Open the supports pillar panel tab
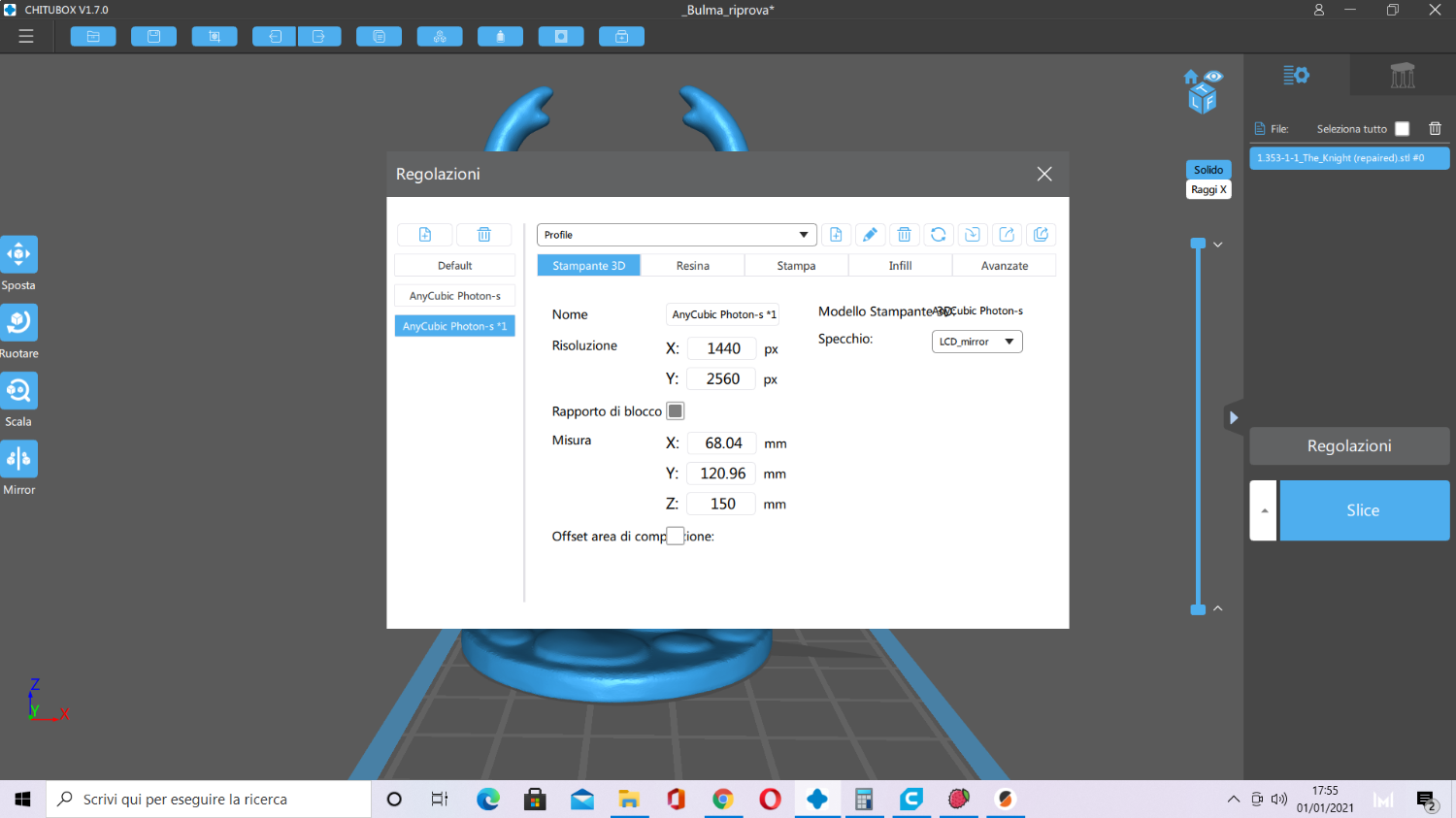Image resolution: width=1456 pixels, height=818 pixels. tap(1403, 75)
